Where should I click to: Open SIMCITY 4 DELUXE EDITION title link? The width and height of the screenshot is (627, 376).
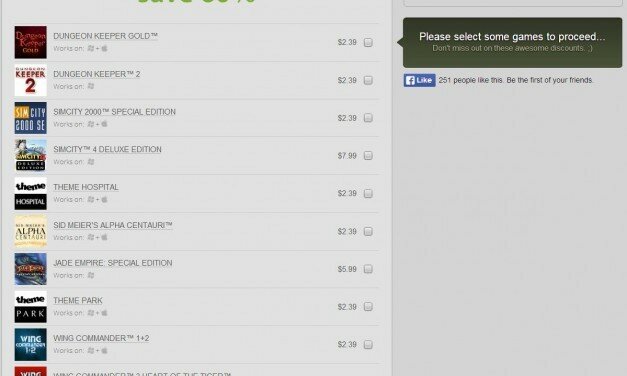[x=108, y=150]
